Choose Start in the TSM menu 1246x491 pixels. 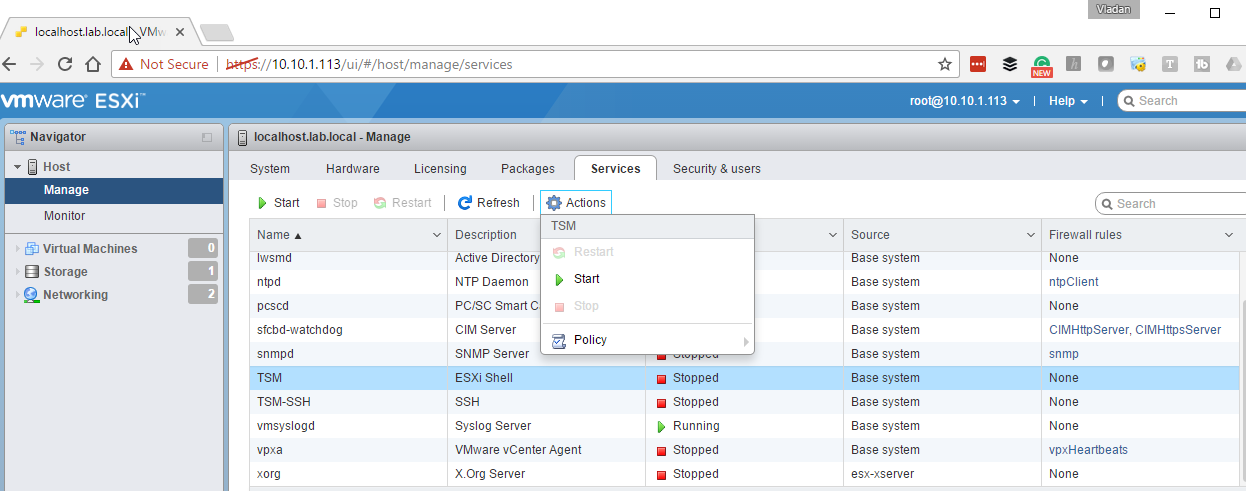click(x=586, y=279)
